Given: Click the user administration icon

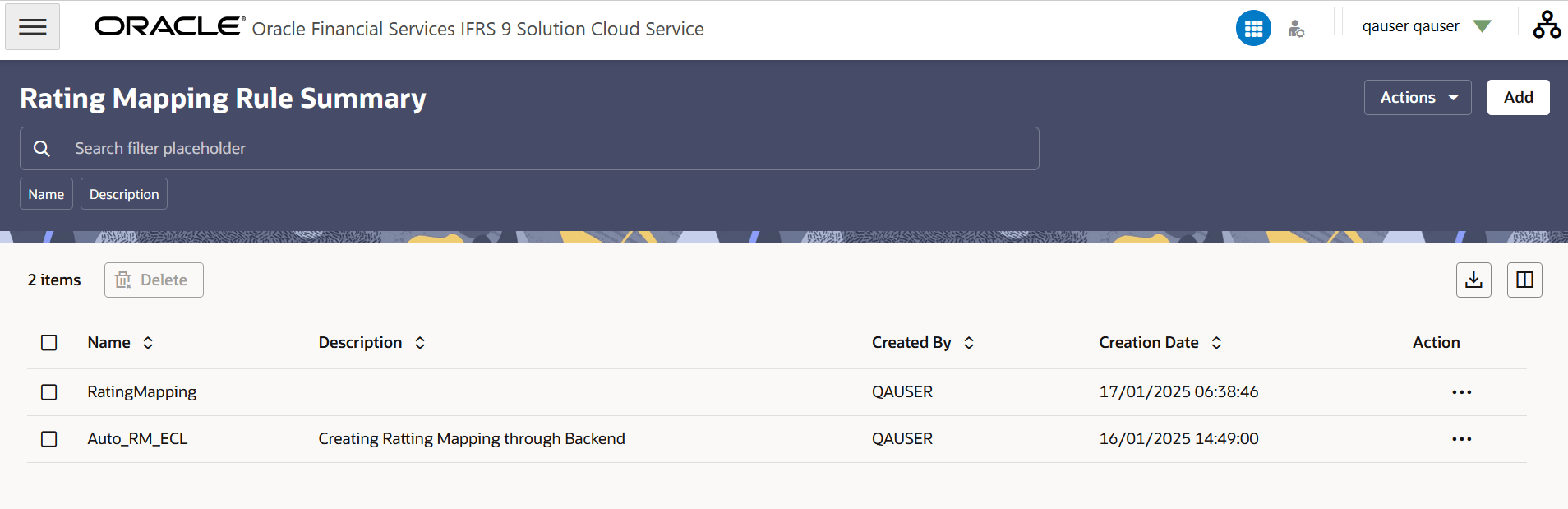Looking at the screenshot, I should tap(1296, 29).
